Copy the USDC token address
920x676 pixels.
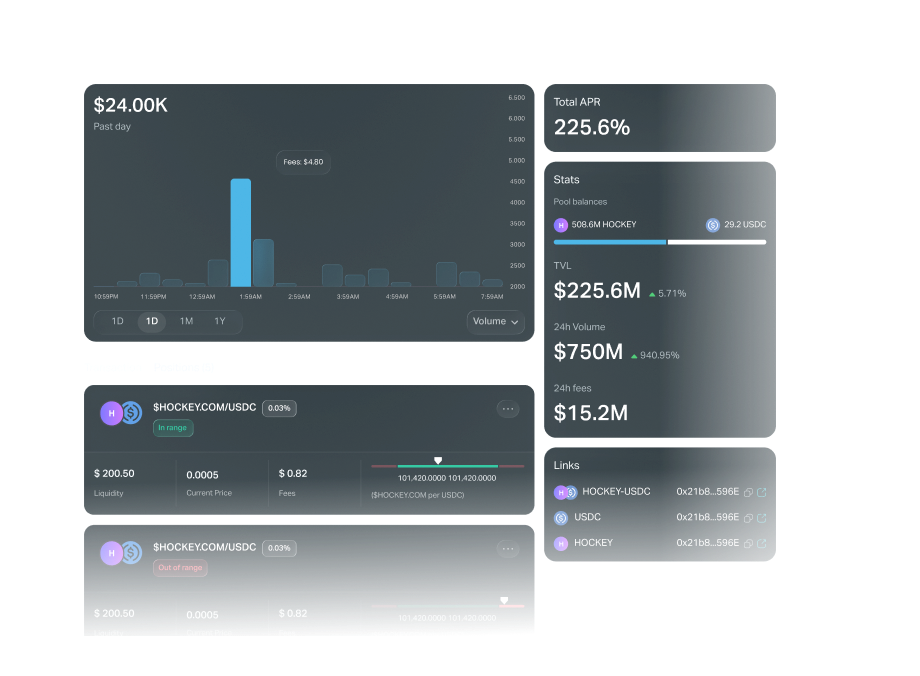[749, 518]
